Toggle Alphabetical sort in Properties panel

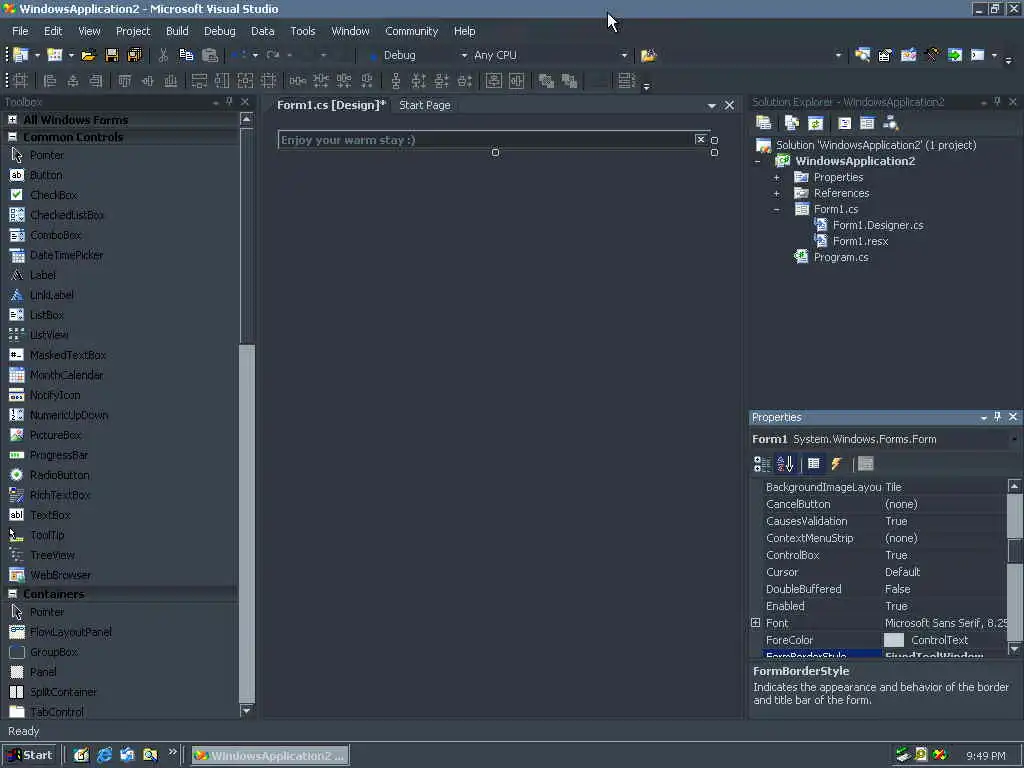785,464
